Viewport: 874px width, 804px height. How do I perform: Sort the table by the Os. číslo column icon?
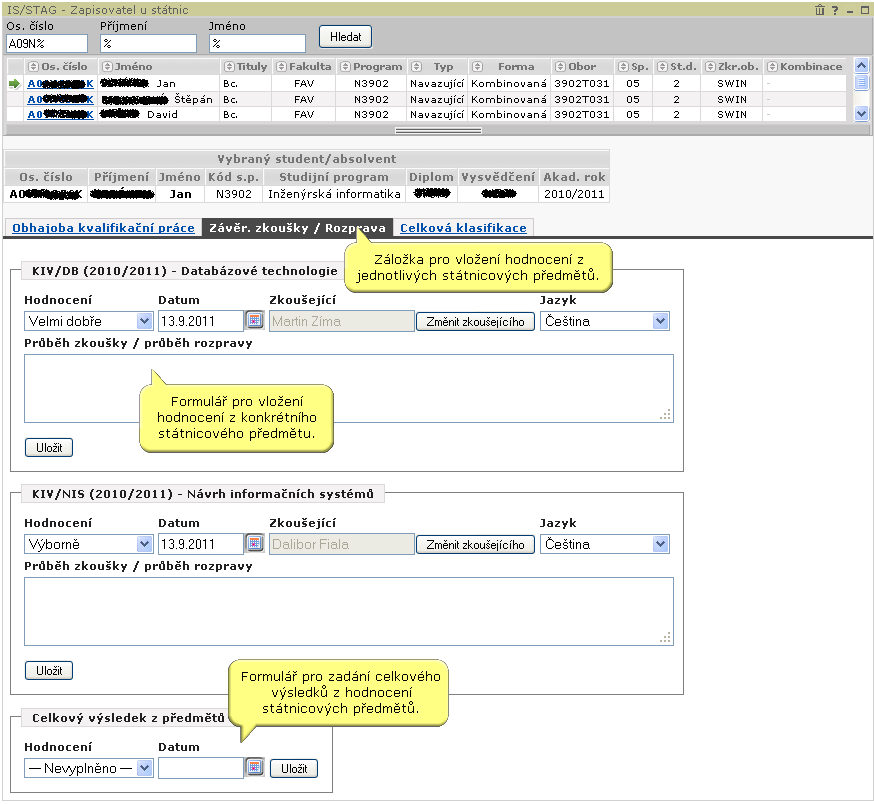[x=33, y=66]
